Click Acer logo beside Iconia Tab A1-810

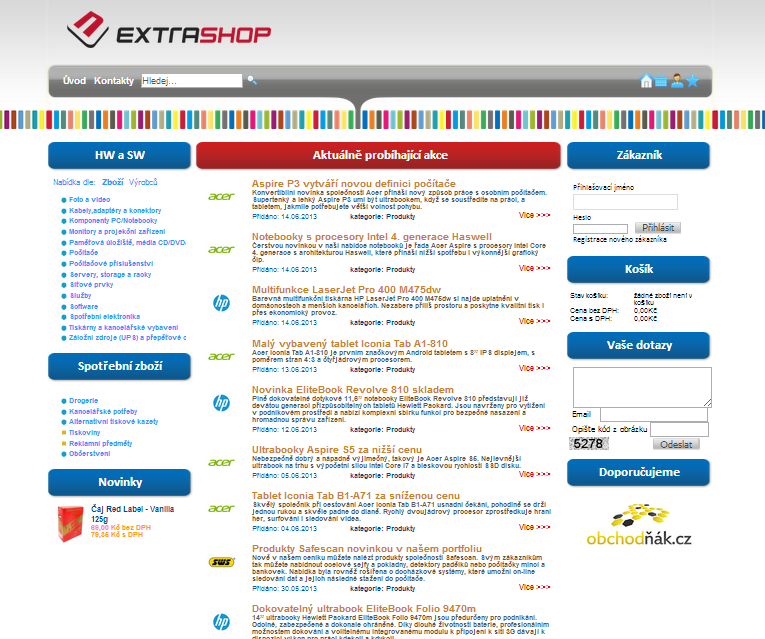pos(221,357)
